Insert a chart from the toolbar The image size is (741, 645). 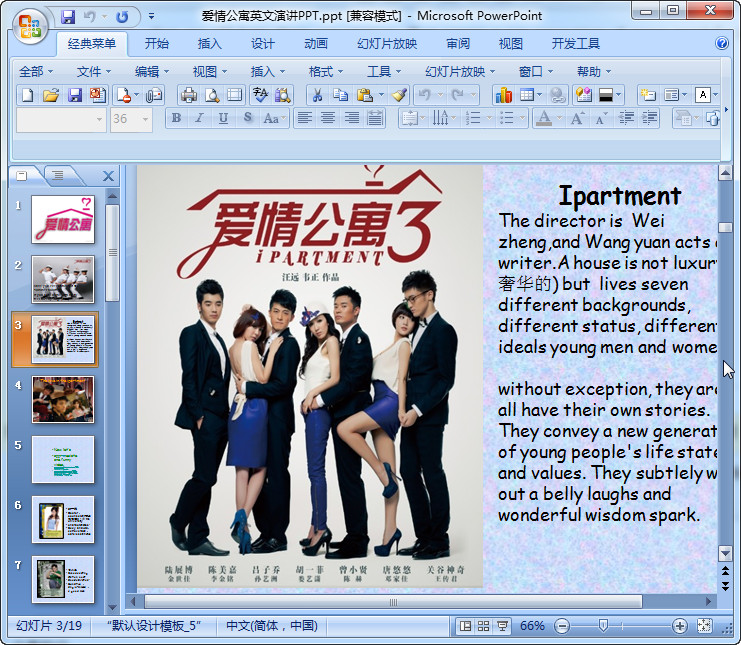(504, 95)
